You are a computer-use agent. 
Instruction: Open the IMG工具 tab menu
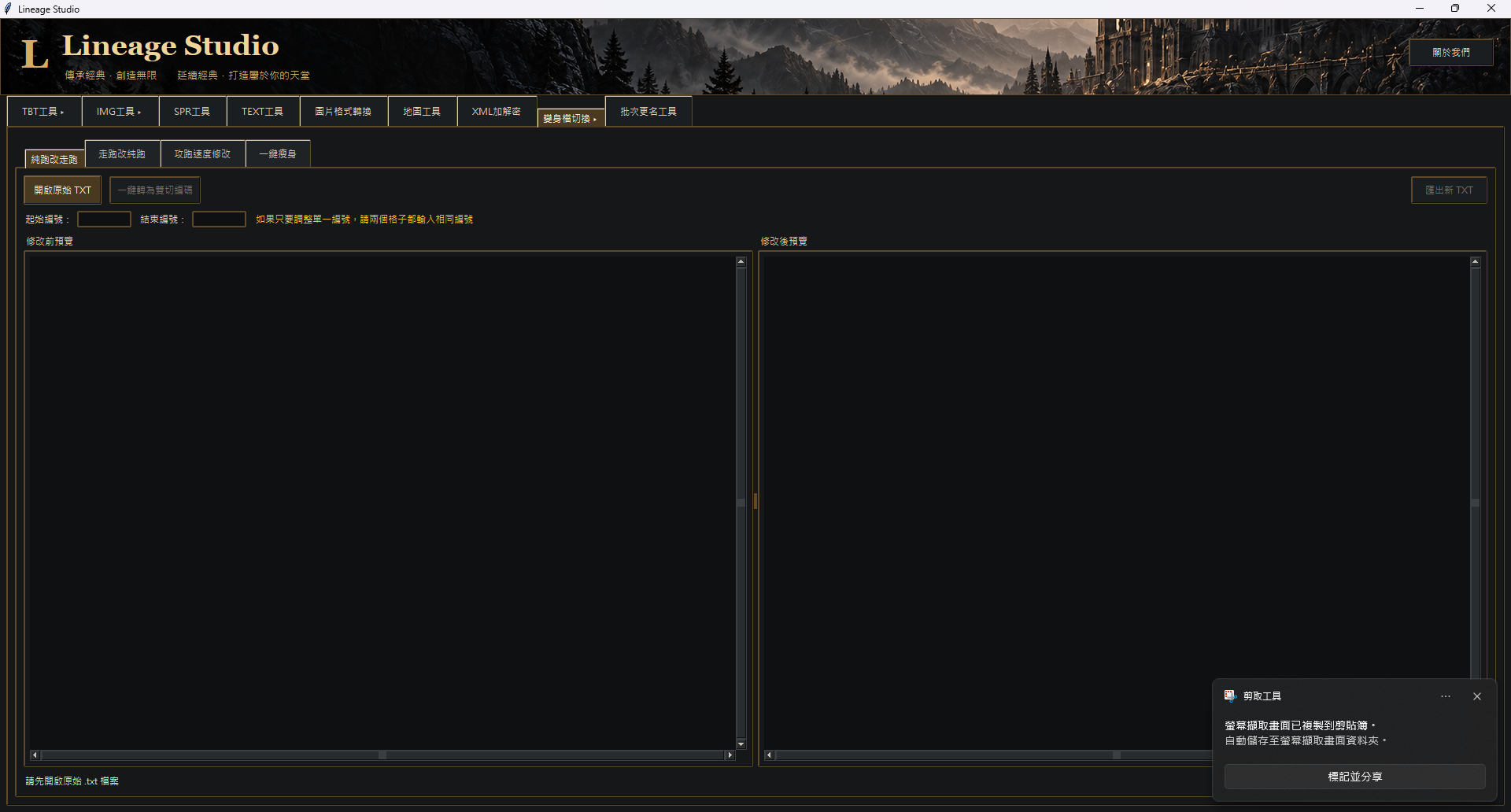(x=120, y=112)
